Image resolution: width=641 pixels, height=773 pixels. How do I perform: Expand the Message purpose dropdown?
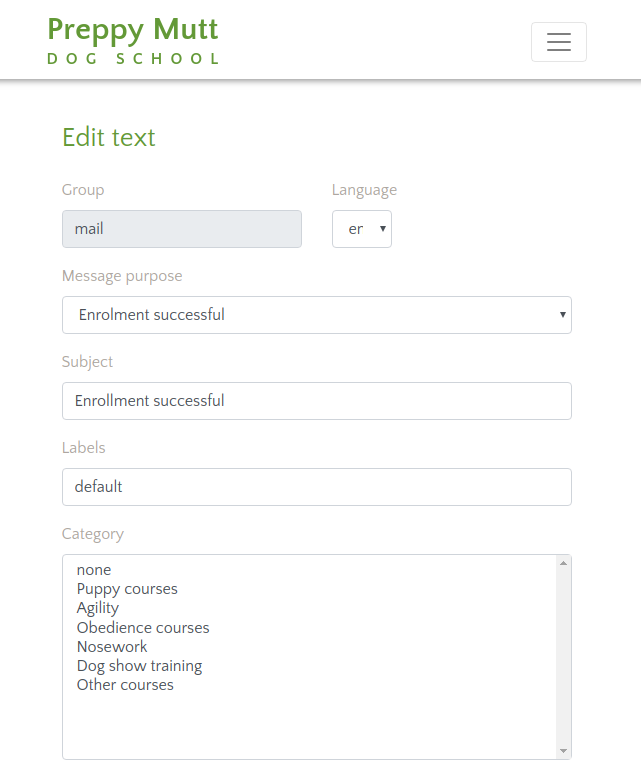pos(316,315)
